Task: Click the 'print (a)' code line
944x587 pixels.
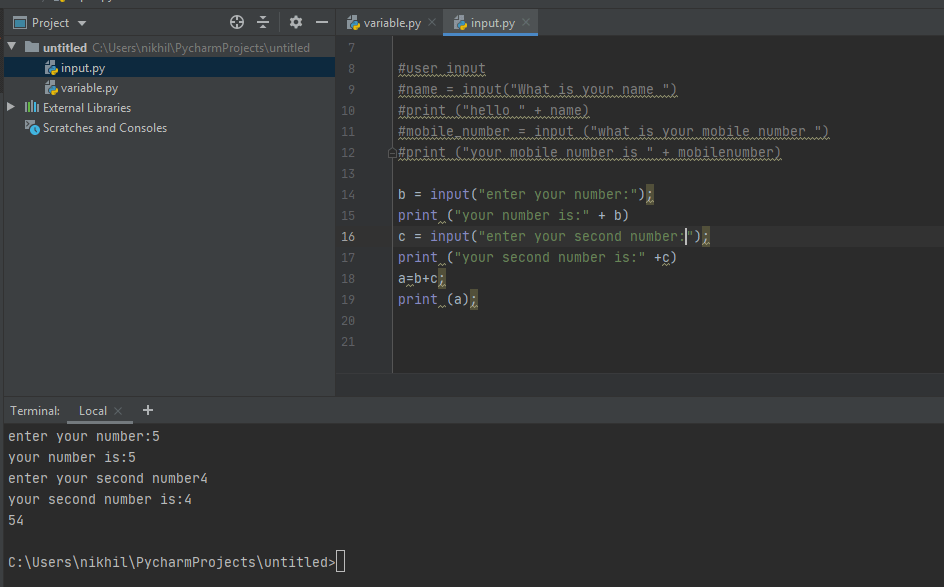Action: [x=438, y=299]
